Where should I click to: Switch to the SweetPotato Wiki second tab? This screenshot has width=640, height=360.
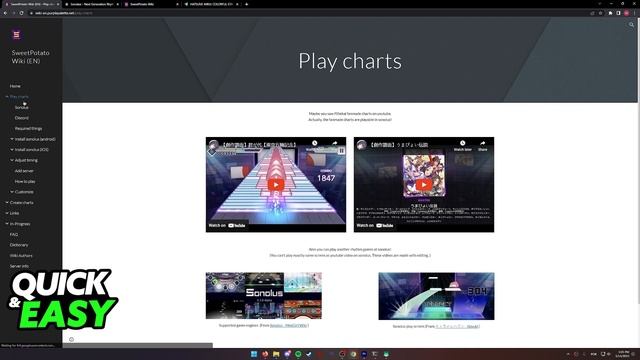coord(151,4)
